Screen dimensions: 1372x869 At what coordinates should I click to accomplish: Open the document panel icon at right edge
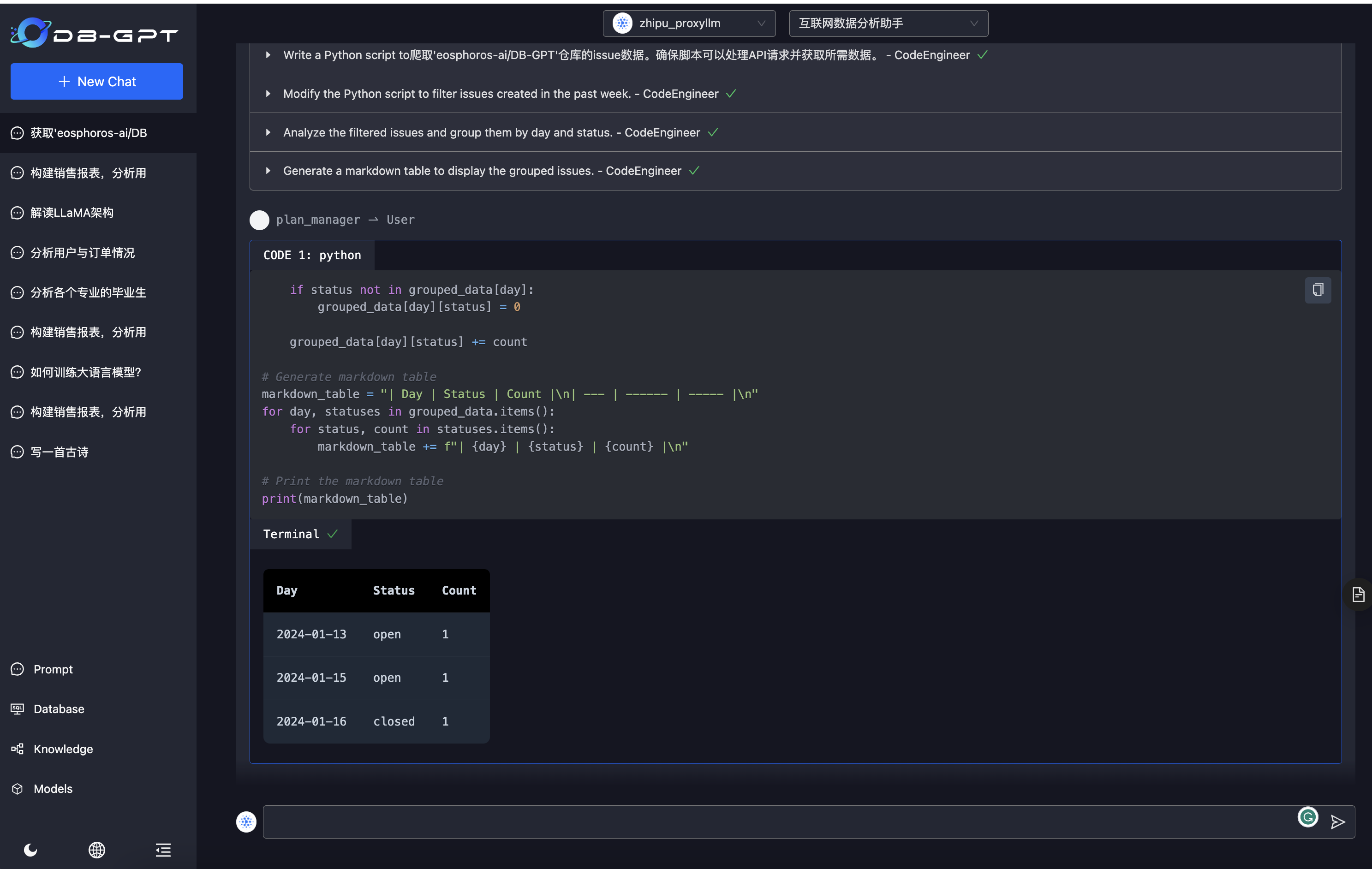[1358, 595]
